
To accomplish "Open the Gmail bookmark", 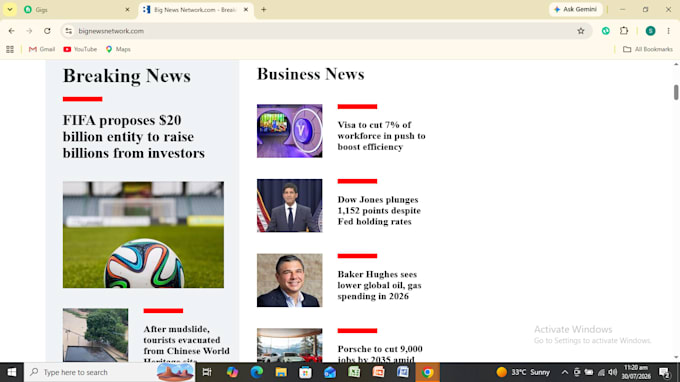I will 42,49.
